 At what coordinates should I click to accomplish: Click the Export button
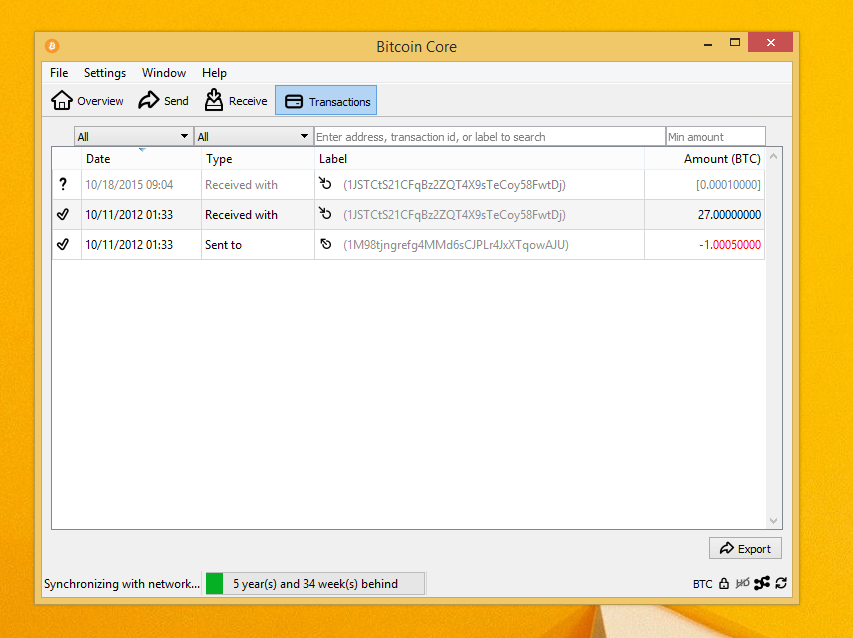[x=745, y=548]
